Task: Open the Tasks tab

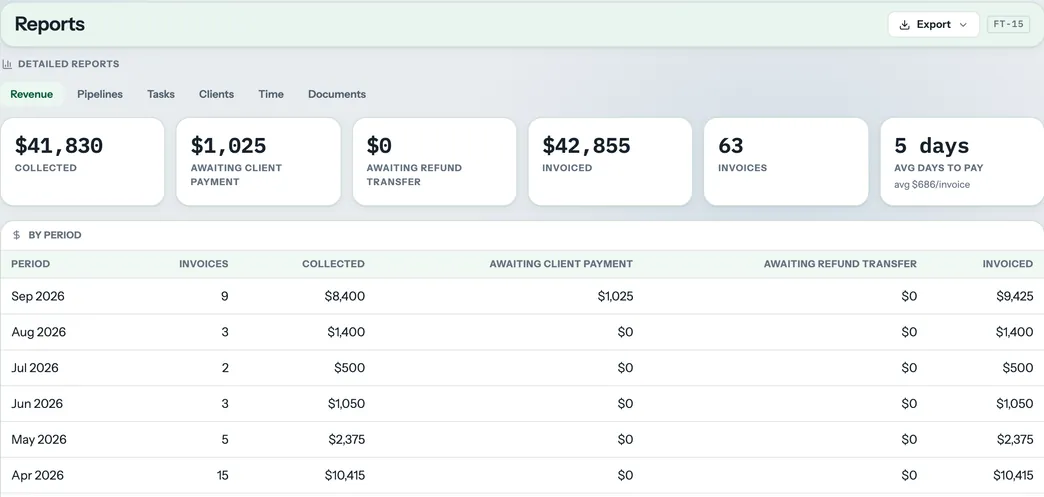Action: 161,94
